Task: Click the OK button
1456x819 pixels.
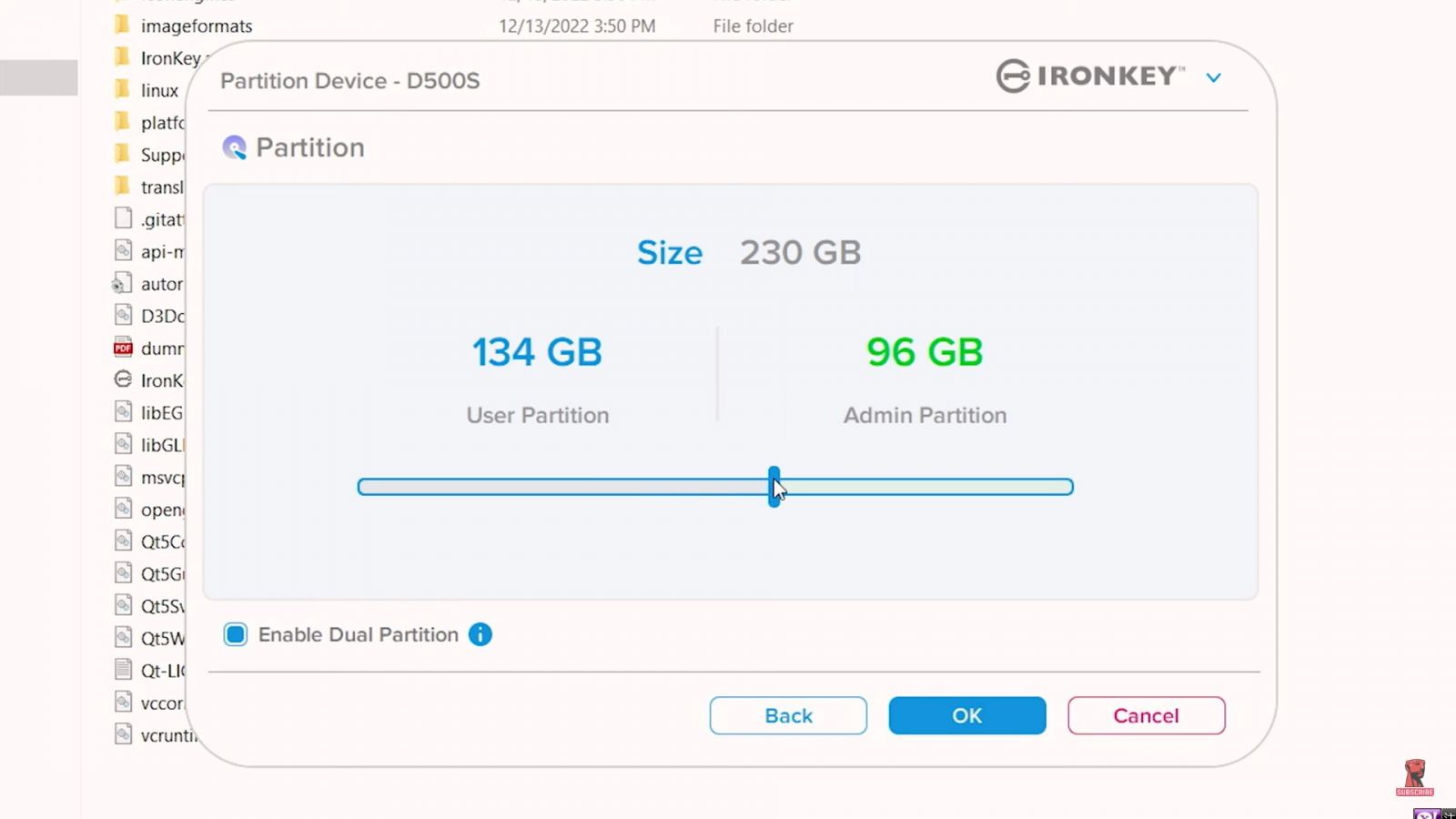Action: click(x=966, y=715)
